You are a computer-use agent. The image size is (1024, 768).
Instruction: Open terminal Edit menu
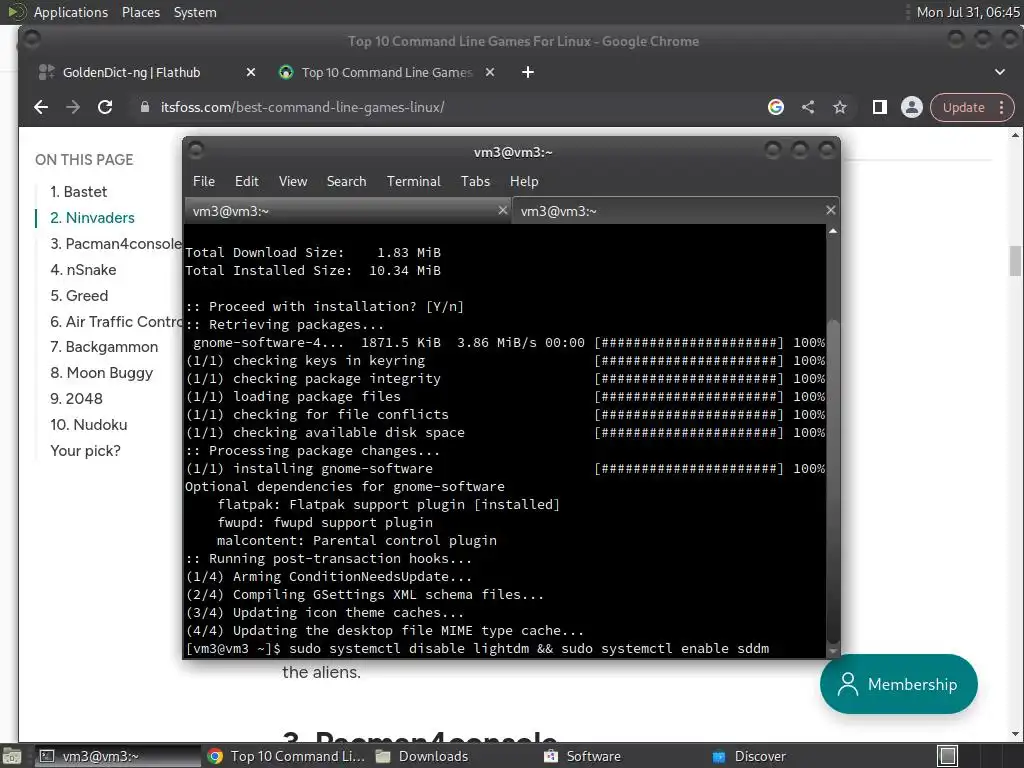247,182
